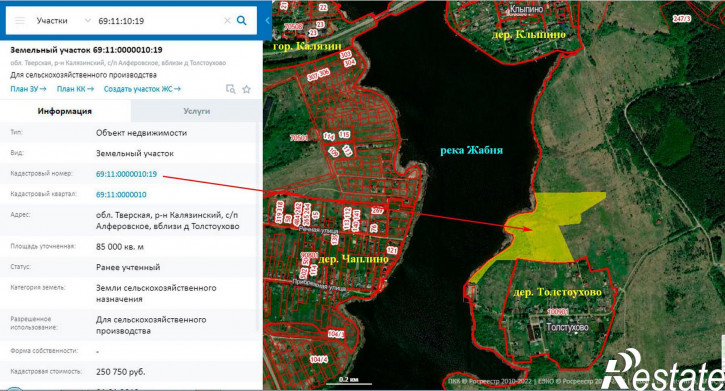The width and height of the screenshot is (725, 391).
Task: Click the Создать участок ЖС link
Action: coord(142,89)
